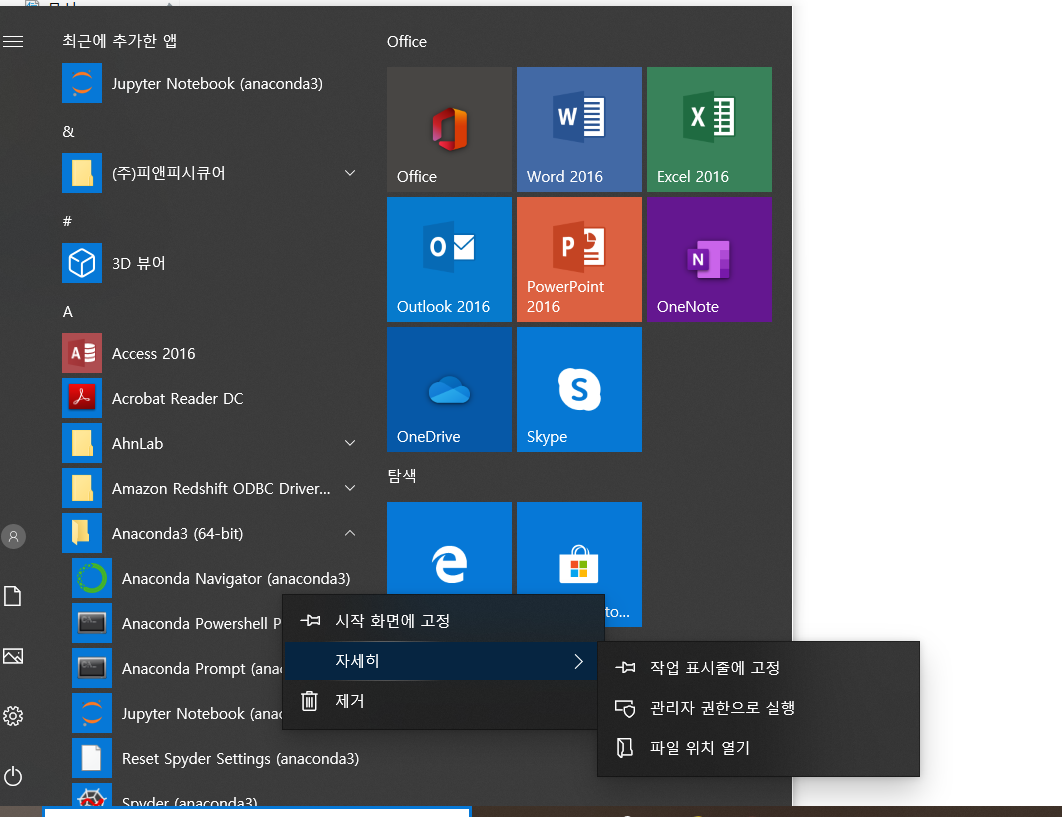The width and height of the screenshot is (1062, 817).
Task: Launch Jupyter Notebook in recently added
Action: point(210,83)
